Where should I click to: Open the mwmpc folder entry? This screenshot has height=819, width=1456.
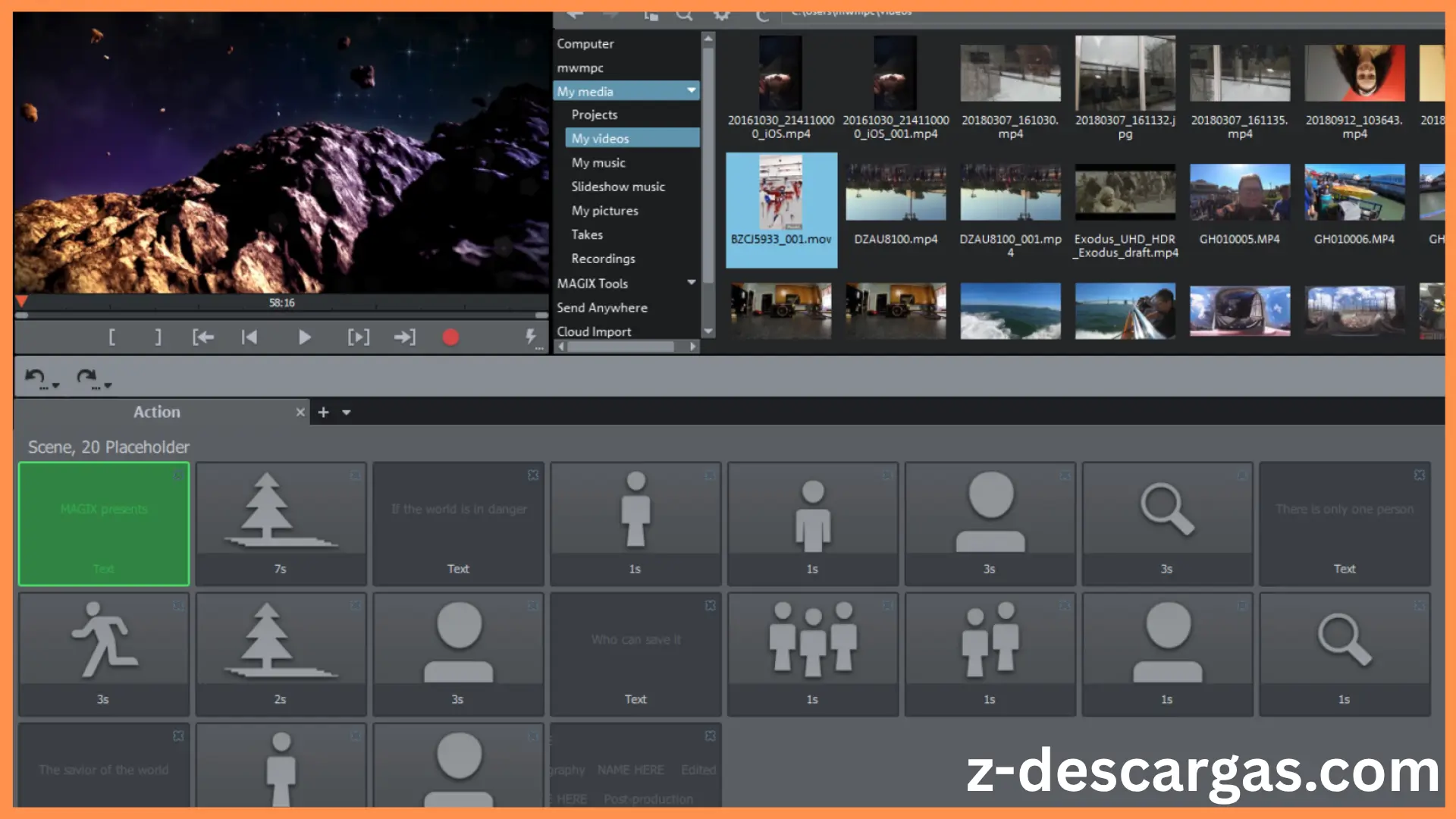click(580, 67)
